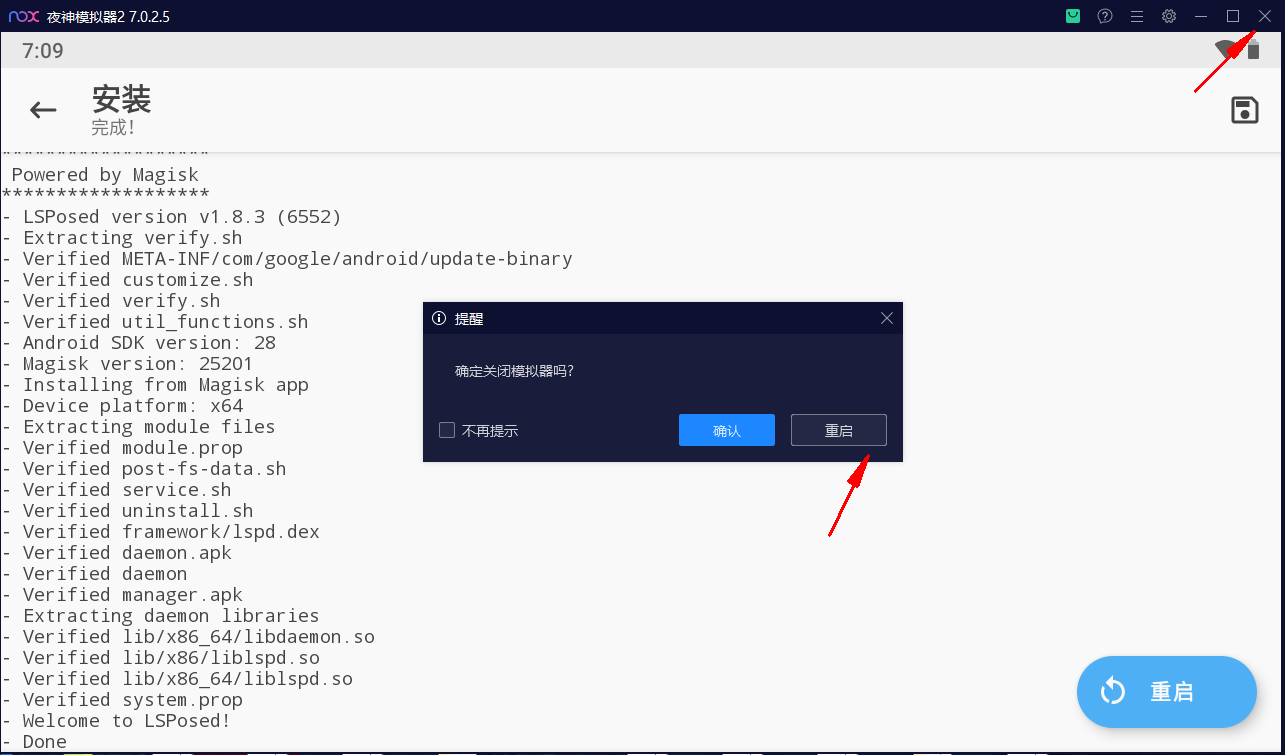Click the 'Verified uninstall.sh' line
The image size is (1285, 755).
128,511
